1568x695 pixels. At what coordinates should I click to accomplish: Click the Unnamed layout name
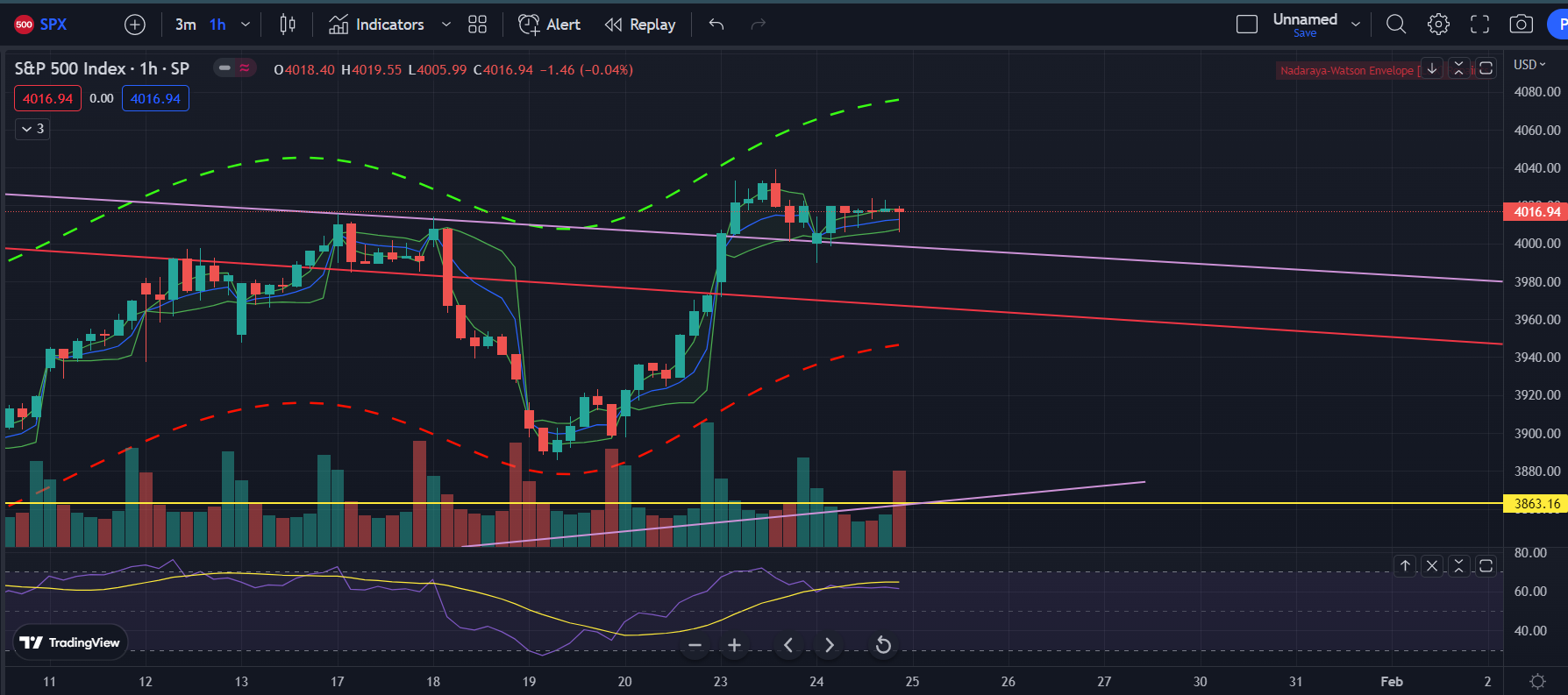pos(1305,19)
